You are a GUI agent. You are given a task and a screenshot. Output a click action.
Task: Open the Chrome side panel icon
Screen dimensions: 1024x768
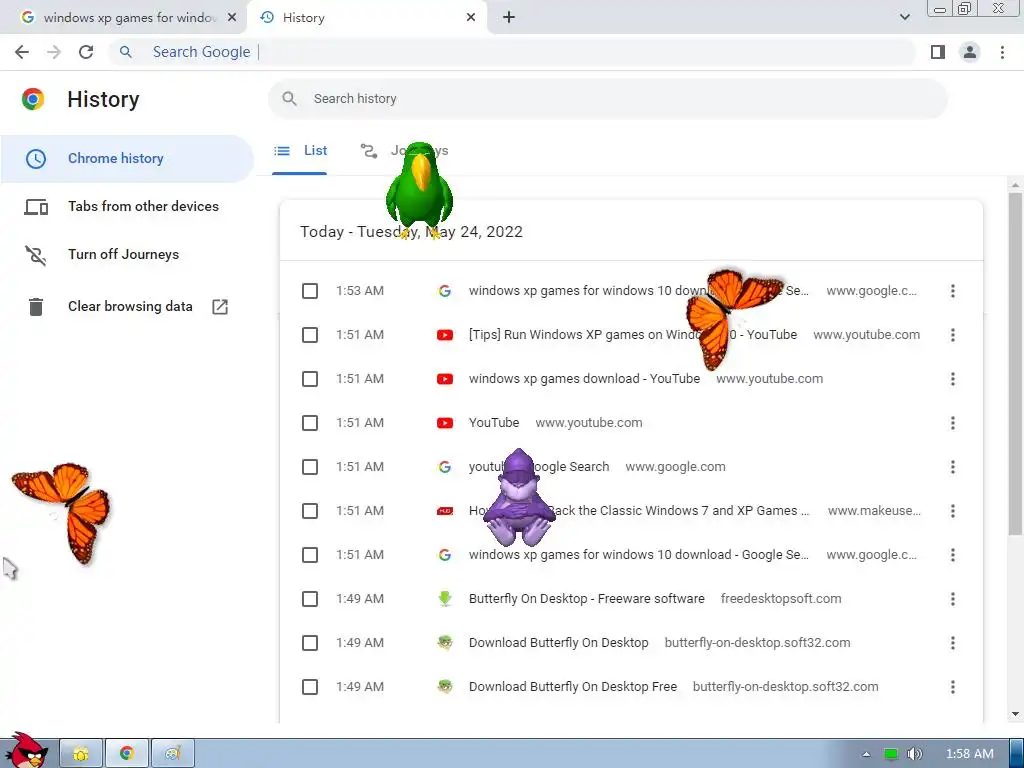coord(938,52)
